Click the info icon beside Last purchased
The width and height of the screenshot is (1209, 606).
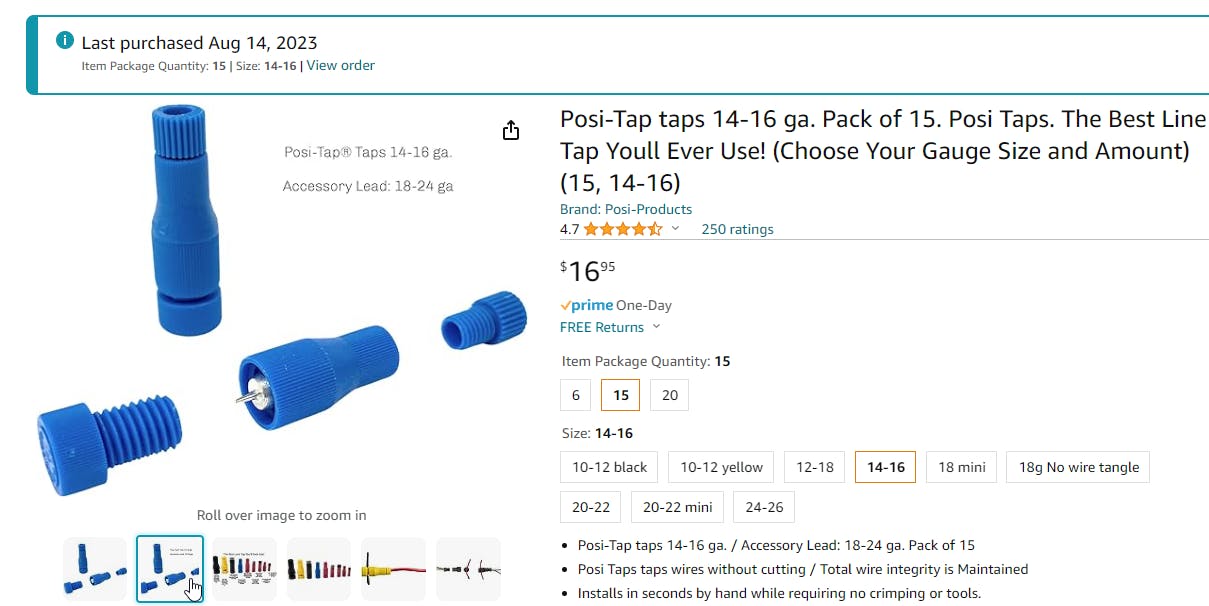click(x=65, y=41)
